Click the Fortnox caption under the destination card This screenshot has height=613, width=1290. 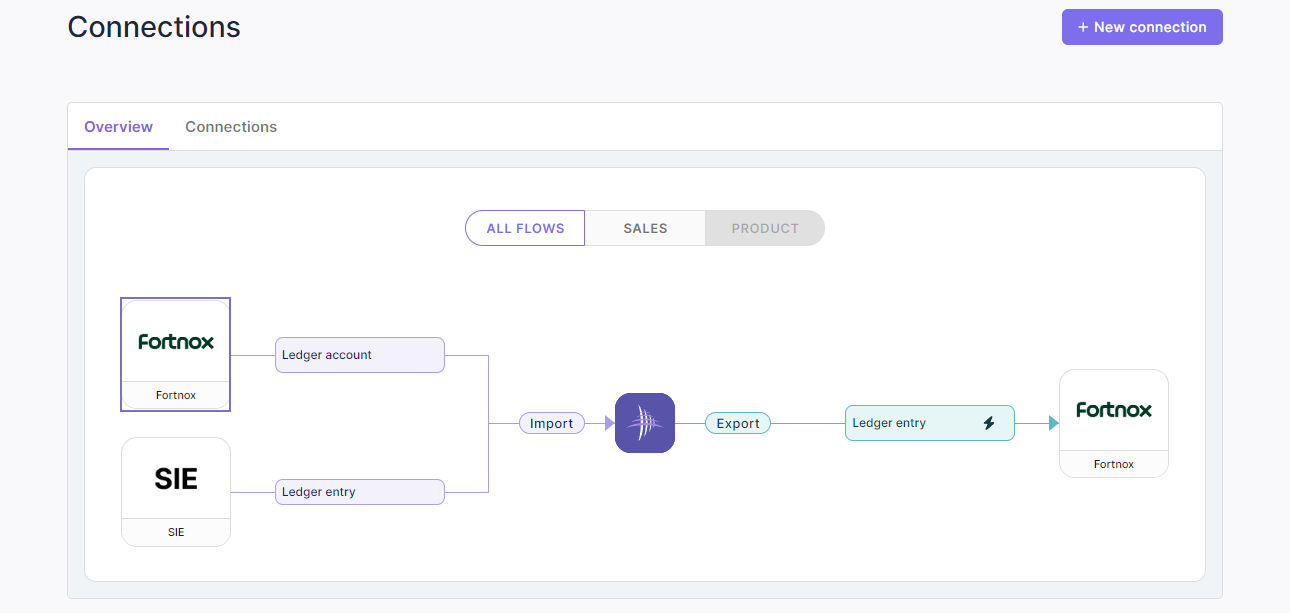(1114, 464)
